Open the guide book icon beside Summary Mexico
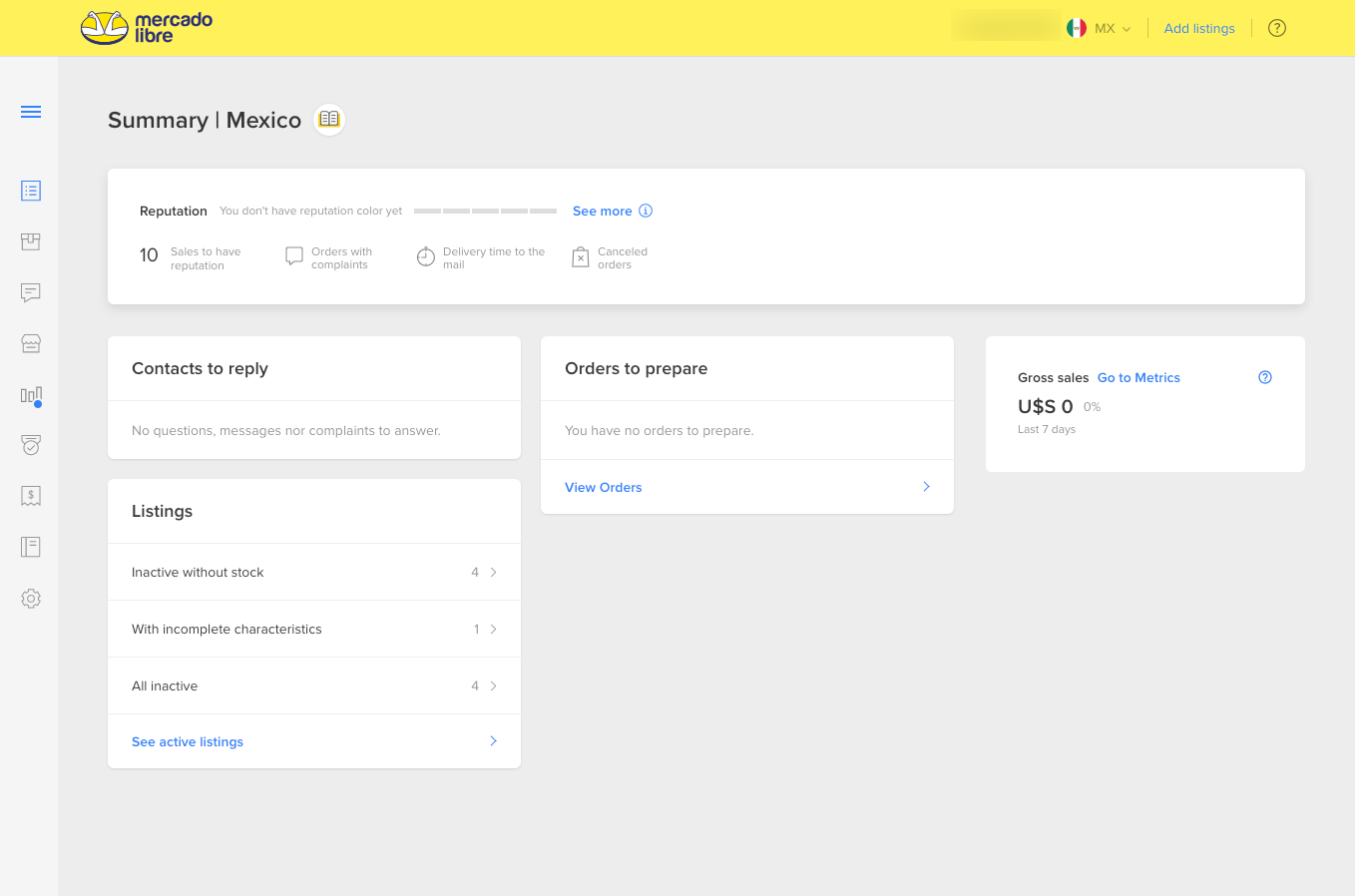 [329, 120]
